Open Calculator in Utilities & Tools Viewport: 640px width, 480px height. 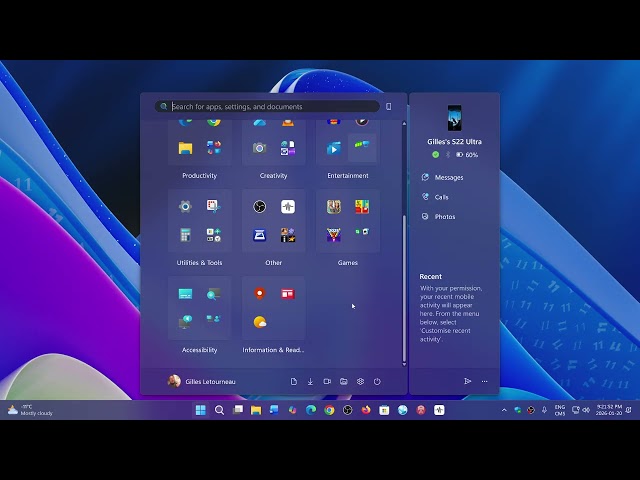(x=185, y=235)
